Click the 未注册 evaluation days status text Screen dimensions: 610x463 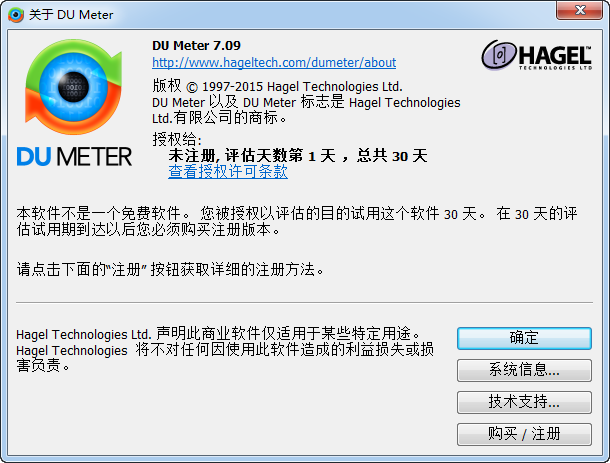[298, 156]
